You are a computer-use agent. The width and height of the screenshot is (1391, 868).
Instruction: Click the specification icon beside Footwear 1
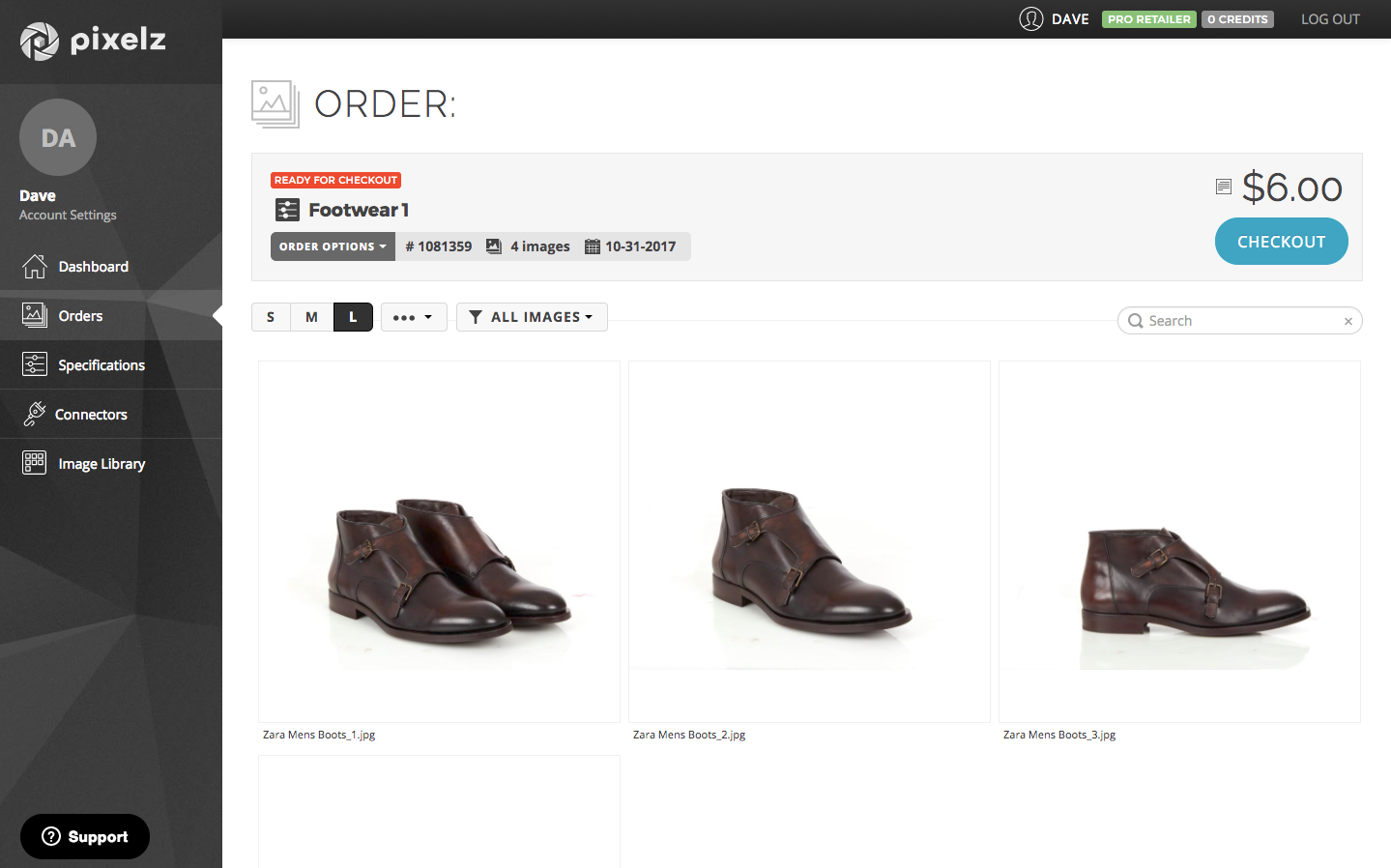(287, 210)
